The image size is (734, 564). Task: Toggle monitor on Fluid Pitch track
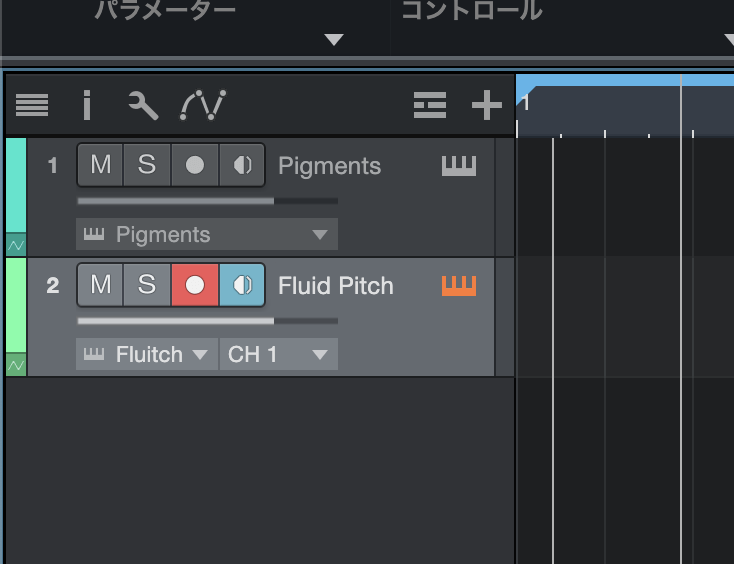242,286
